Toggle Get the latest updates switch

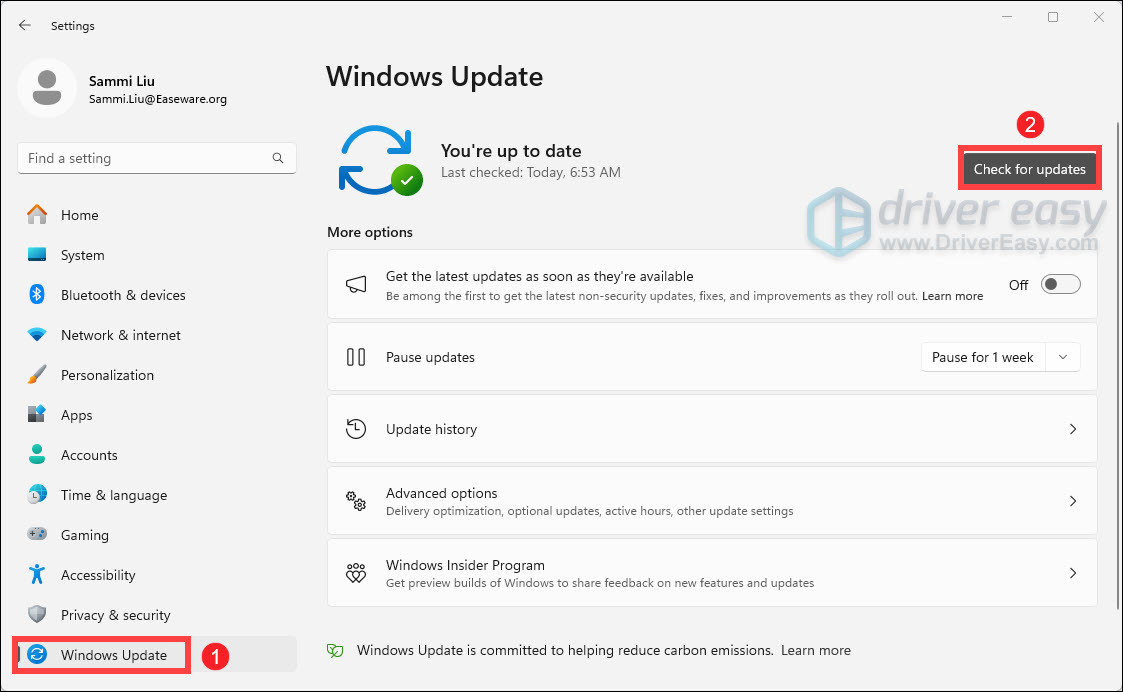coord(1060,285)
